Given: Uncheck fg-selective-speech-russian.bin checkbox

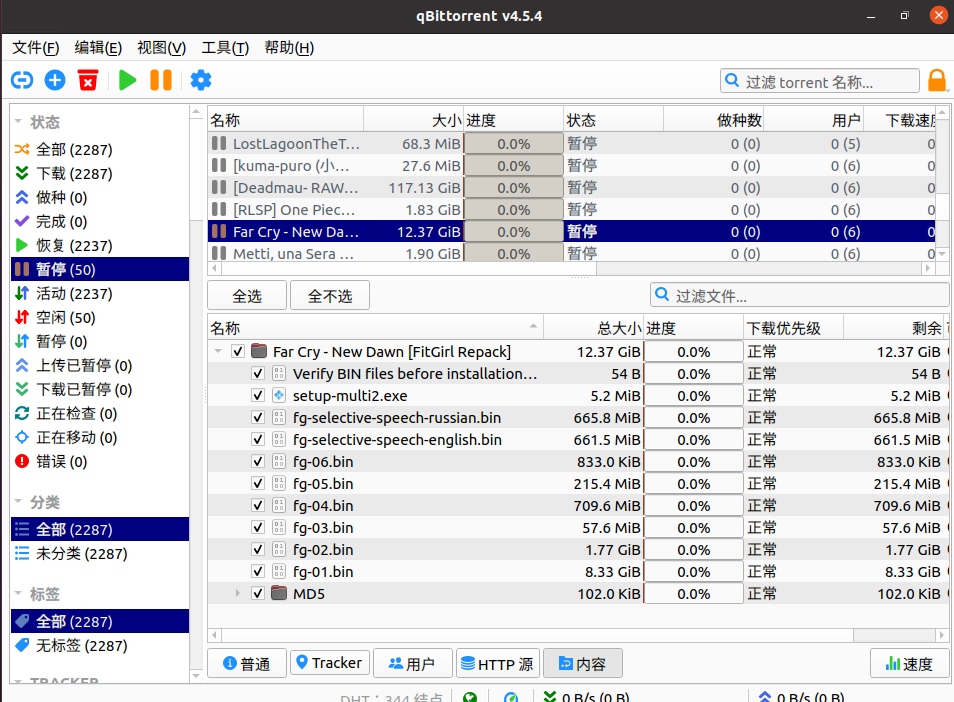Looking at the screenshot, I should (258, 417).
